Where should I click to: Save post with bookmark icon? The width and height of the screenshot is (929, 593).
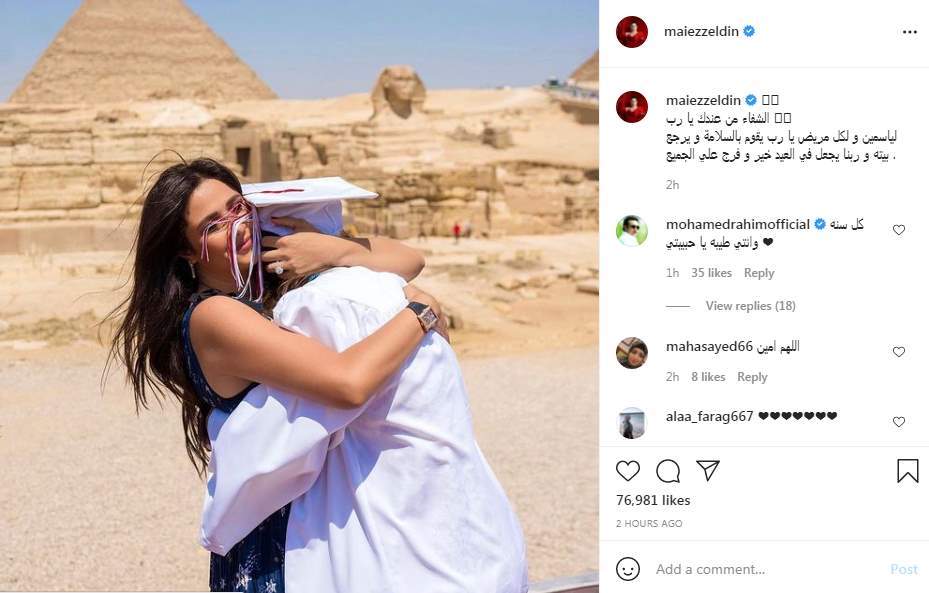[908, 471]
